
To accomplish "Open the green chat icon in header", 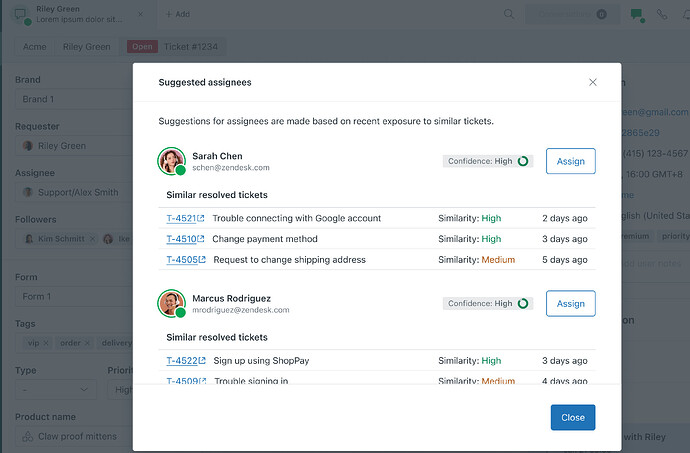I will 637,15.
